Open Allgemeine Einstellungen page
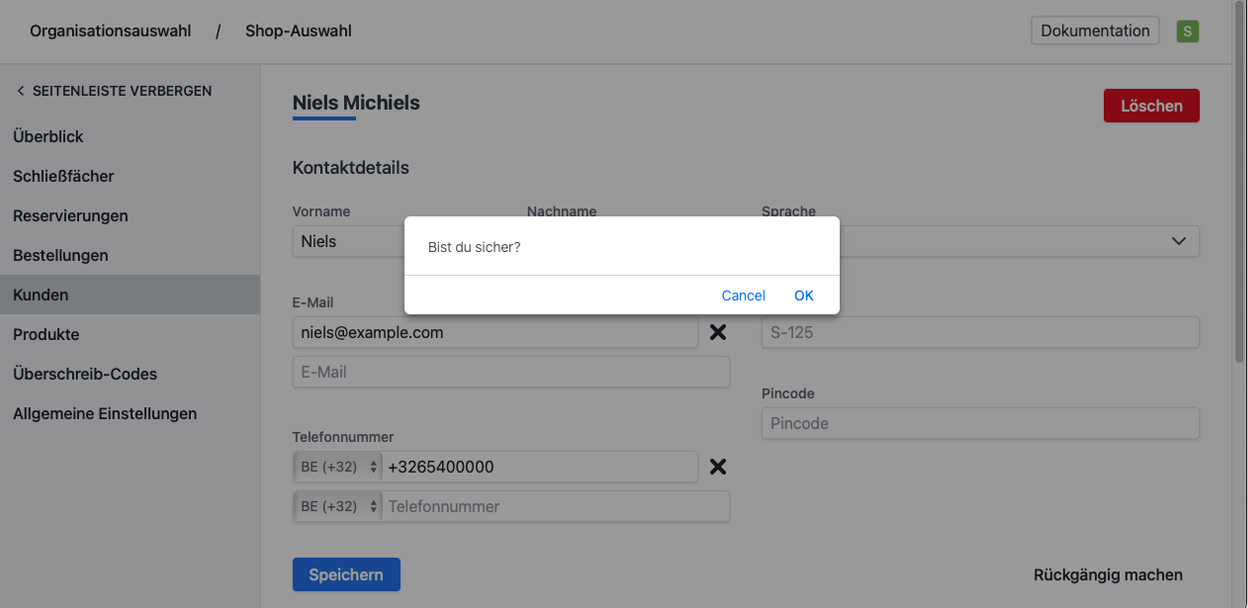This screenshot has height=608, width=1248. coord(105,413)
